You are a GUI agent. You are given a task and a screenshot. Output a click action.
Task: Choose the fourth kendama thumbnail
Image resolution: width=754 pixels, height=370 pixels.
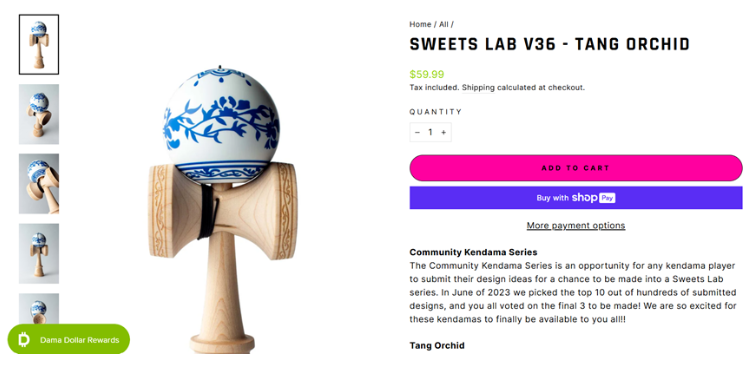click(x=39, y=254)
